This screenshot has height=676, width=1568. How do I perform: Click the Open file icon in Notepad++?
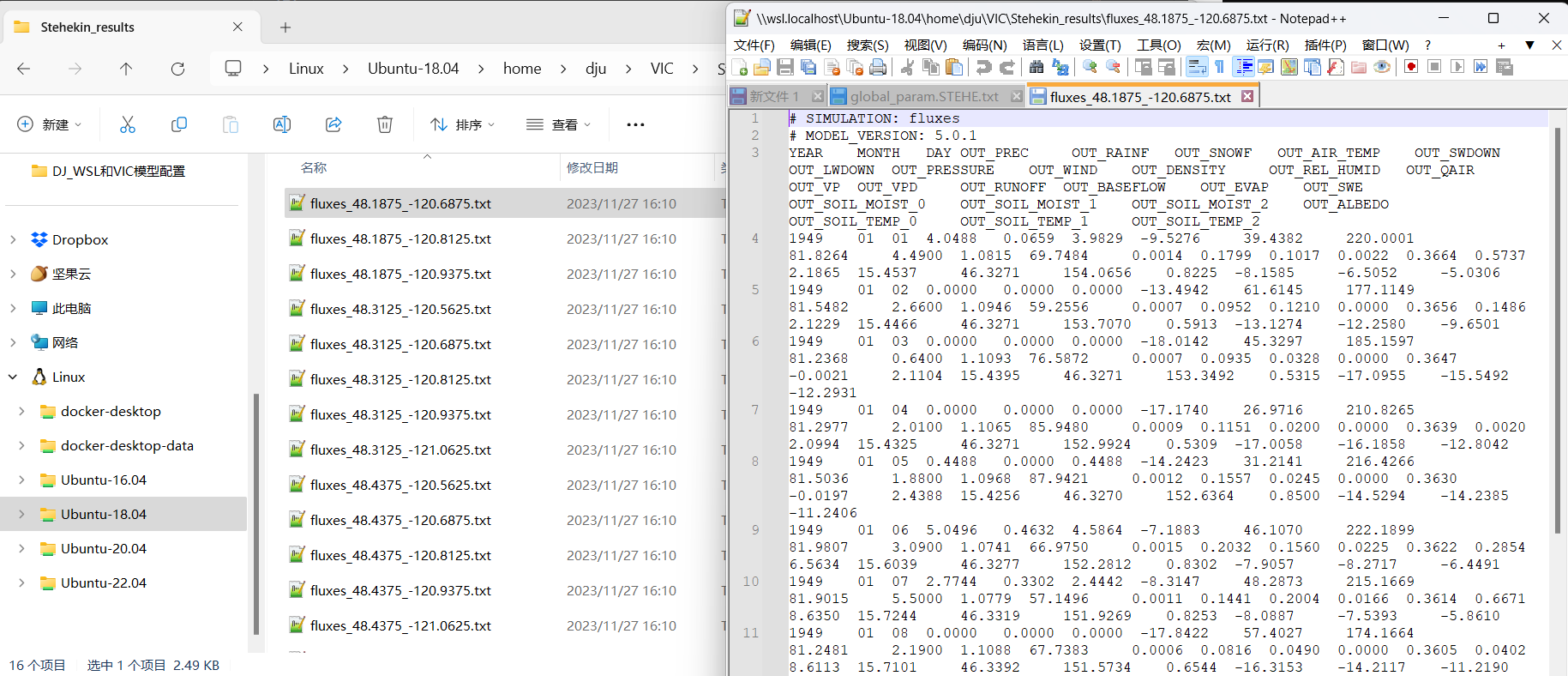coord(761,67)
